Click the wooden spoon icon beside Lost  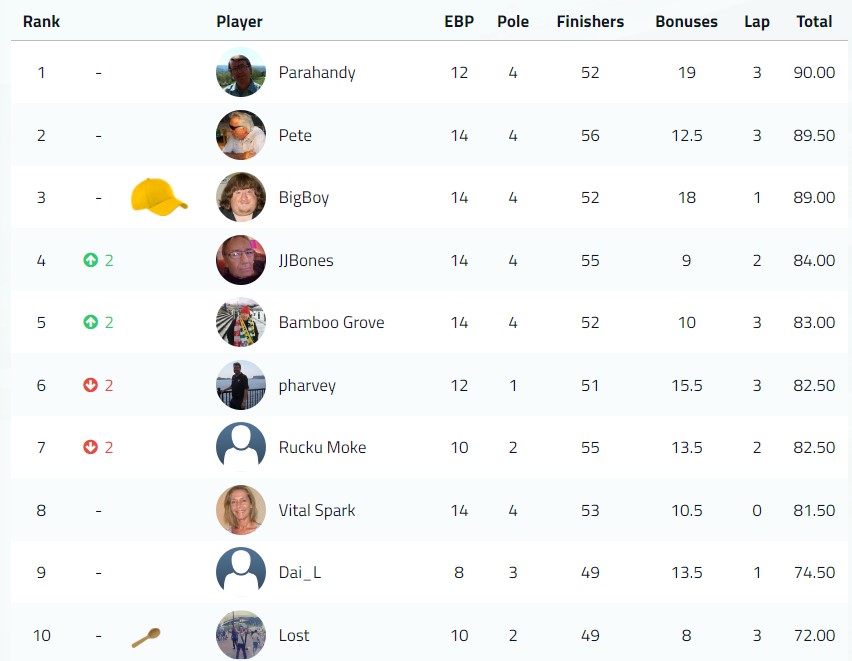coord(146,638)
